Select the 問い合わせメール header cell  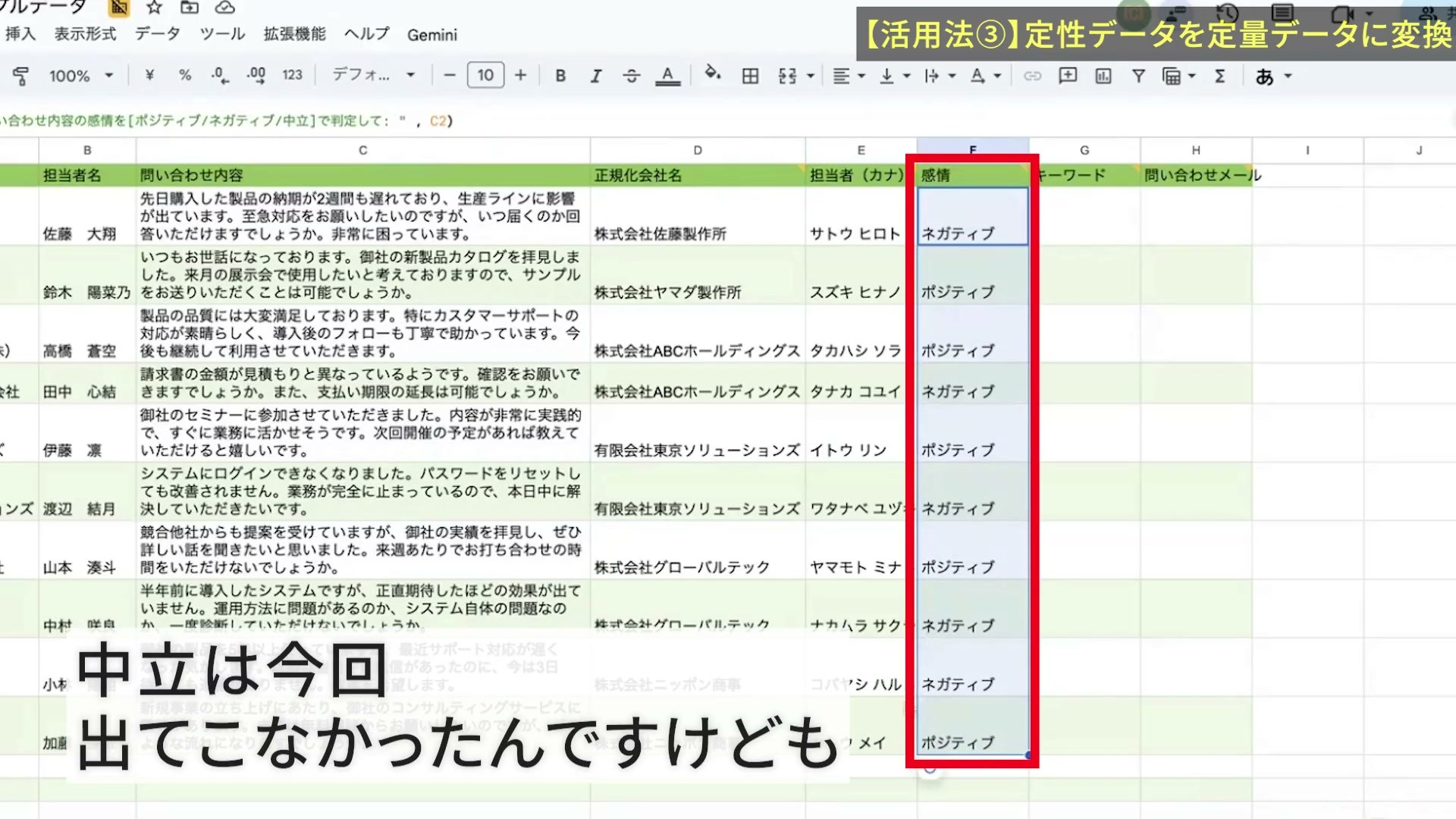1196,175
